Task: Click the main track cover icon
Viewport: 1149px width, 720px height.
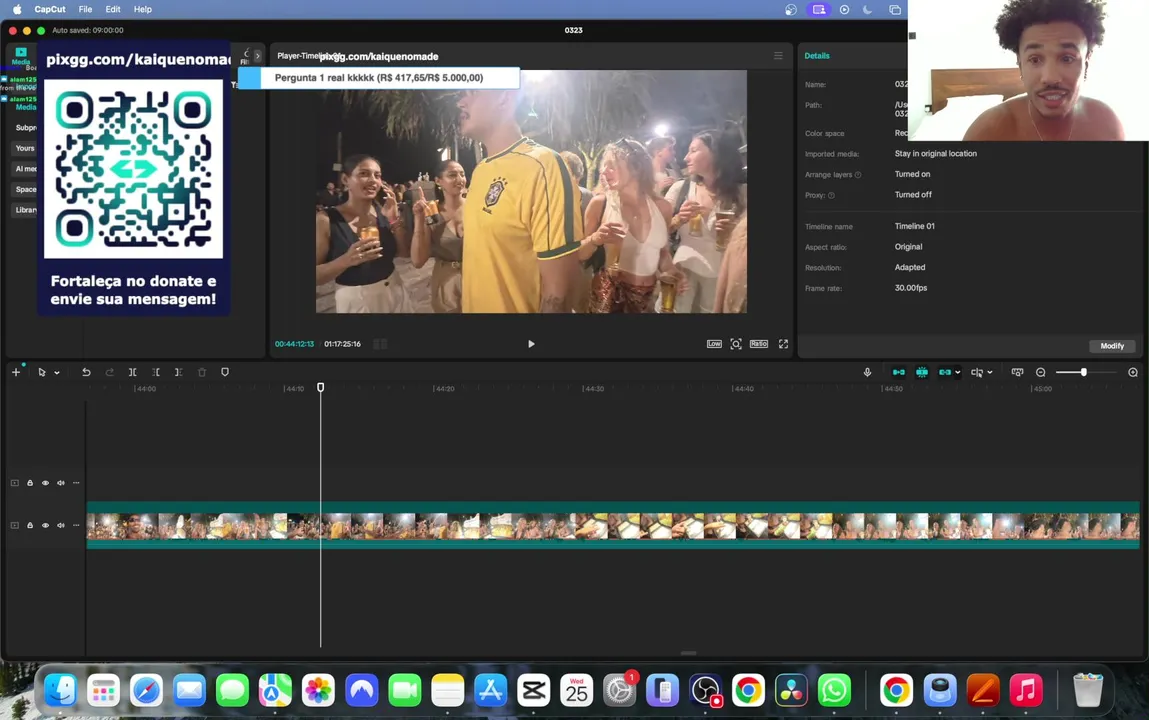Action: (x=15, y=525)
